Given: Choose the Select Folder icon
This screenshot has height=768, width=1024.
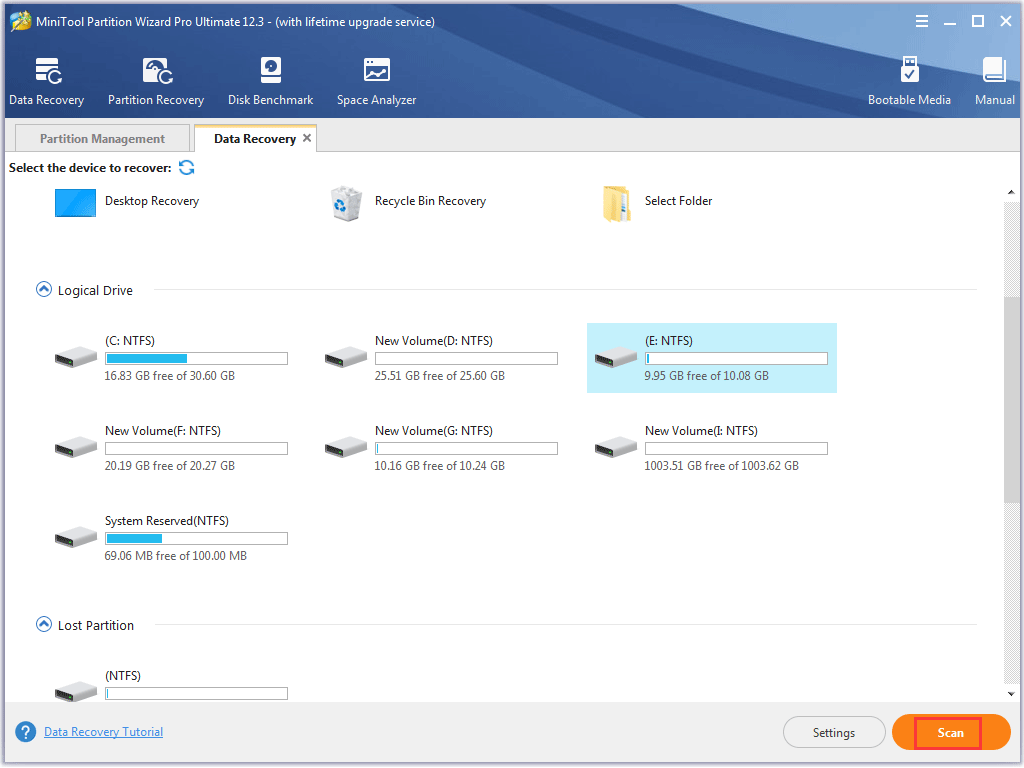Looking at the screenshot, I should coord(616,204).
